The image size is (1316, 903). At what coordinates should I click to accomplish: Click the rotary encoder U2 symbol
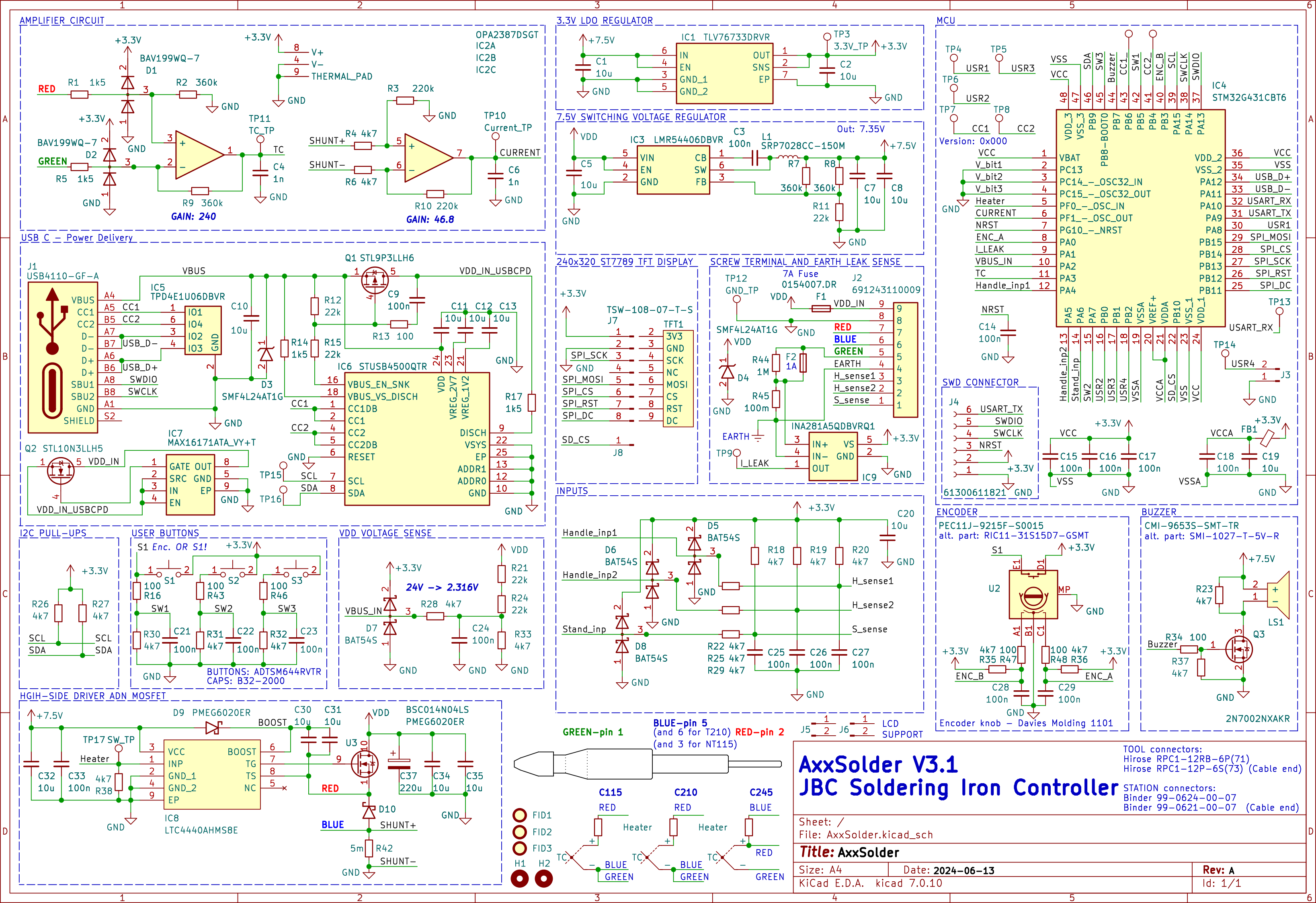coord(1033,595)
